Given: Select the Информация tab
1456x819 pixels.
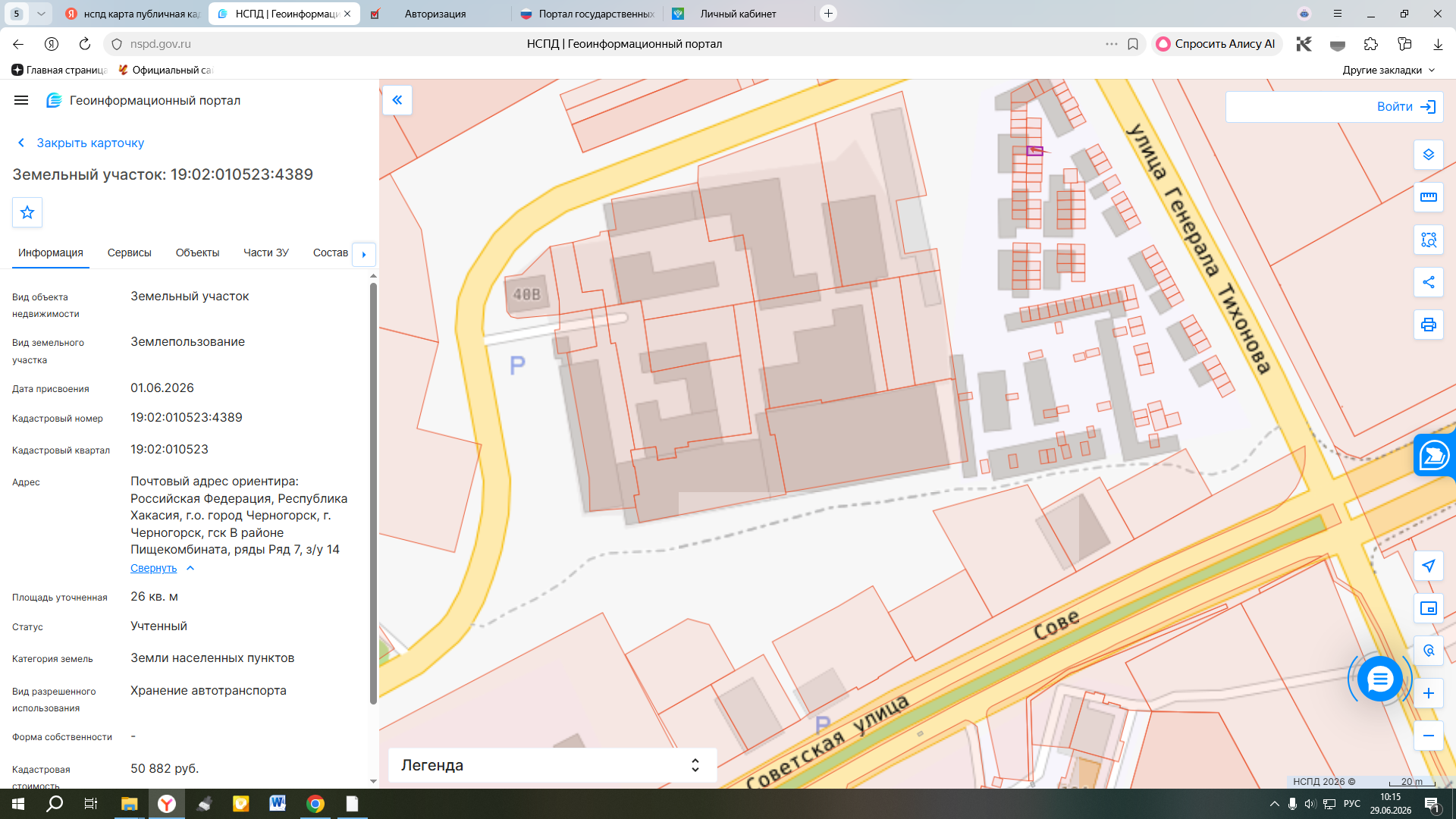Looking at the screenshot, I should pos(51,253).
